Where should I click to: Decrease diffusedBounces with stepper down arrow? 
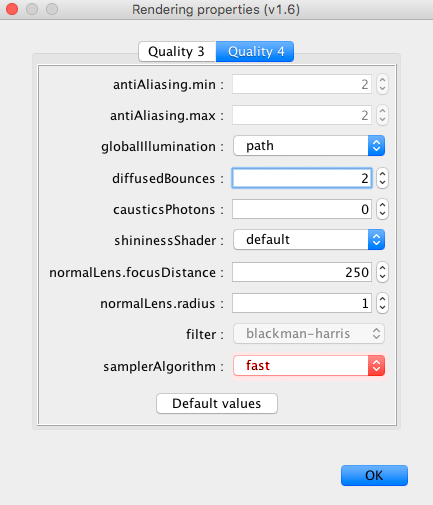(382, 183)
